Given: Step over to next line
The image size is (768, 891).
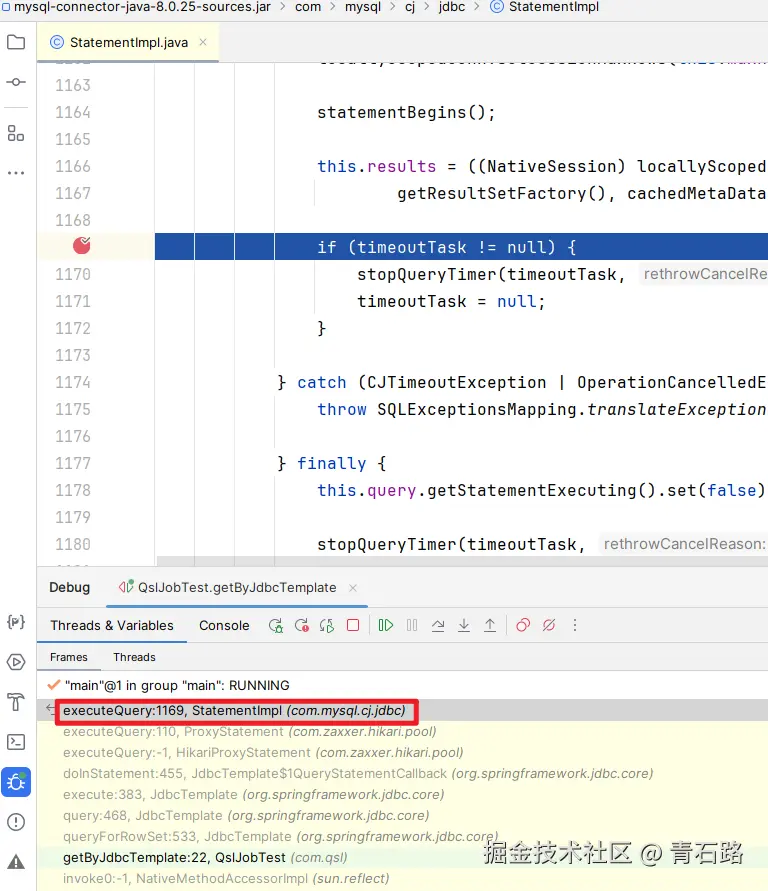Looking at the screenshot, I should click(438, 626).
